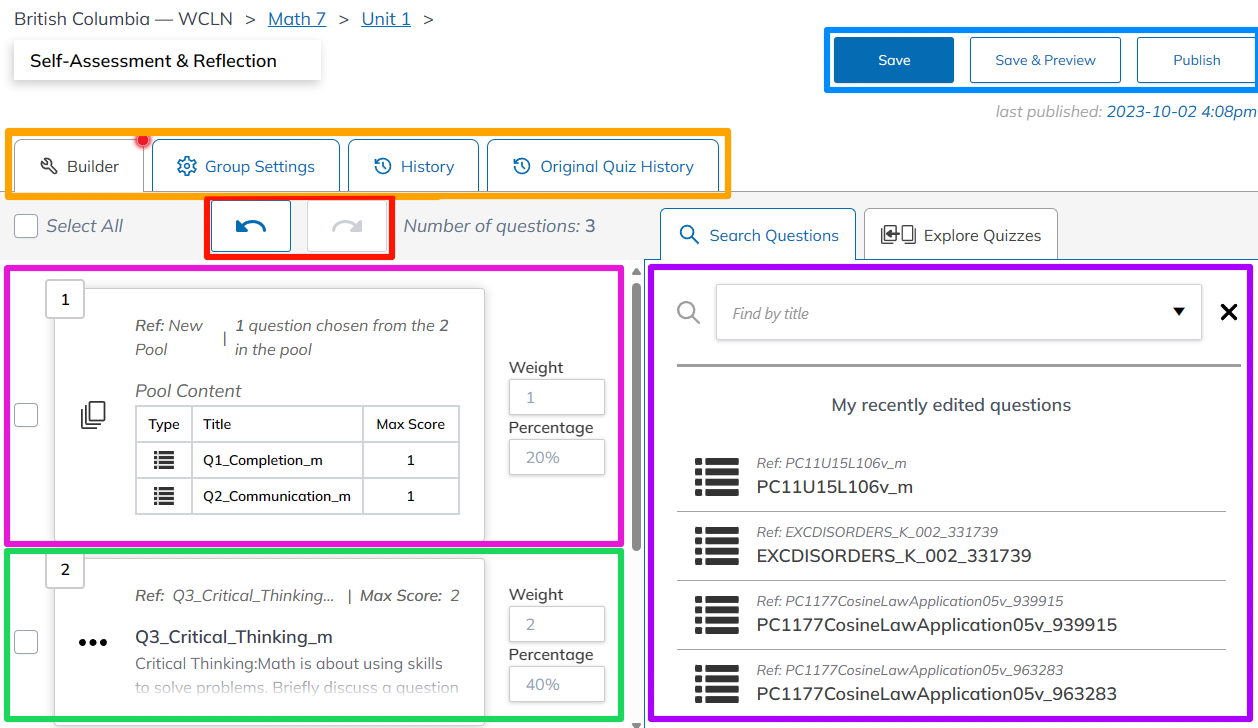Open the Original Quiz History tab
Image resolution: width=1258 pixels, height=728 pixels.
[x=603, y=166]
